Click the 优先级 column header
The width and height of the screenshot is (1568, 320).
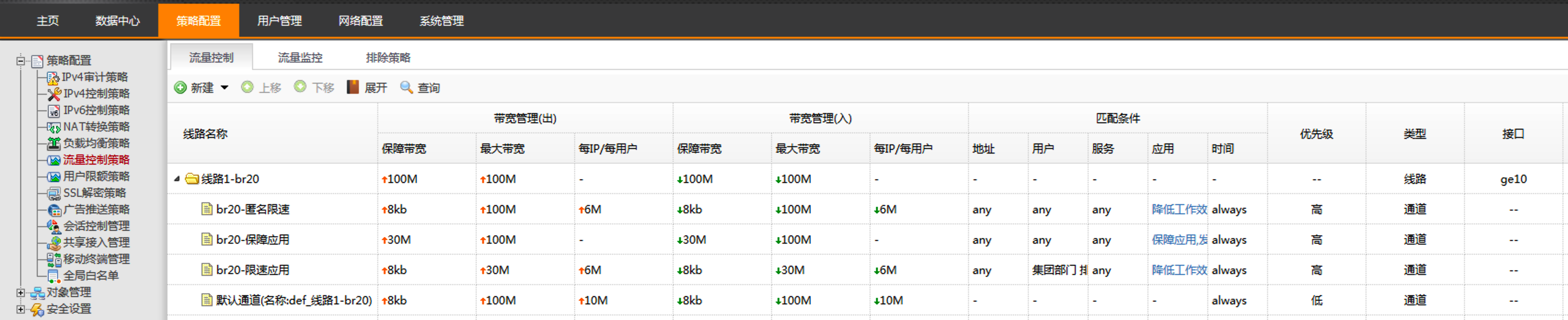point(1317,134)
